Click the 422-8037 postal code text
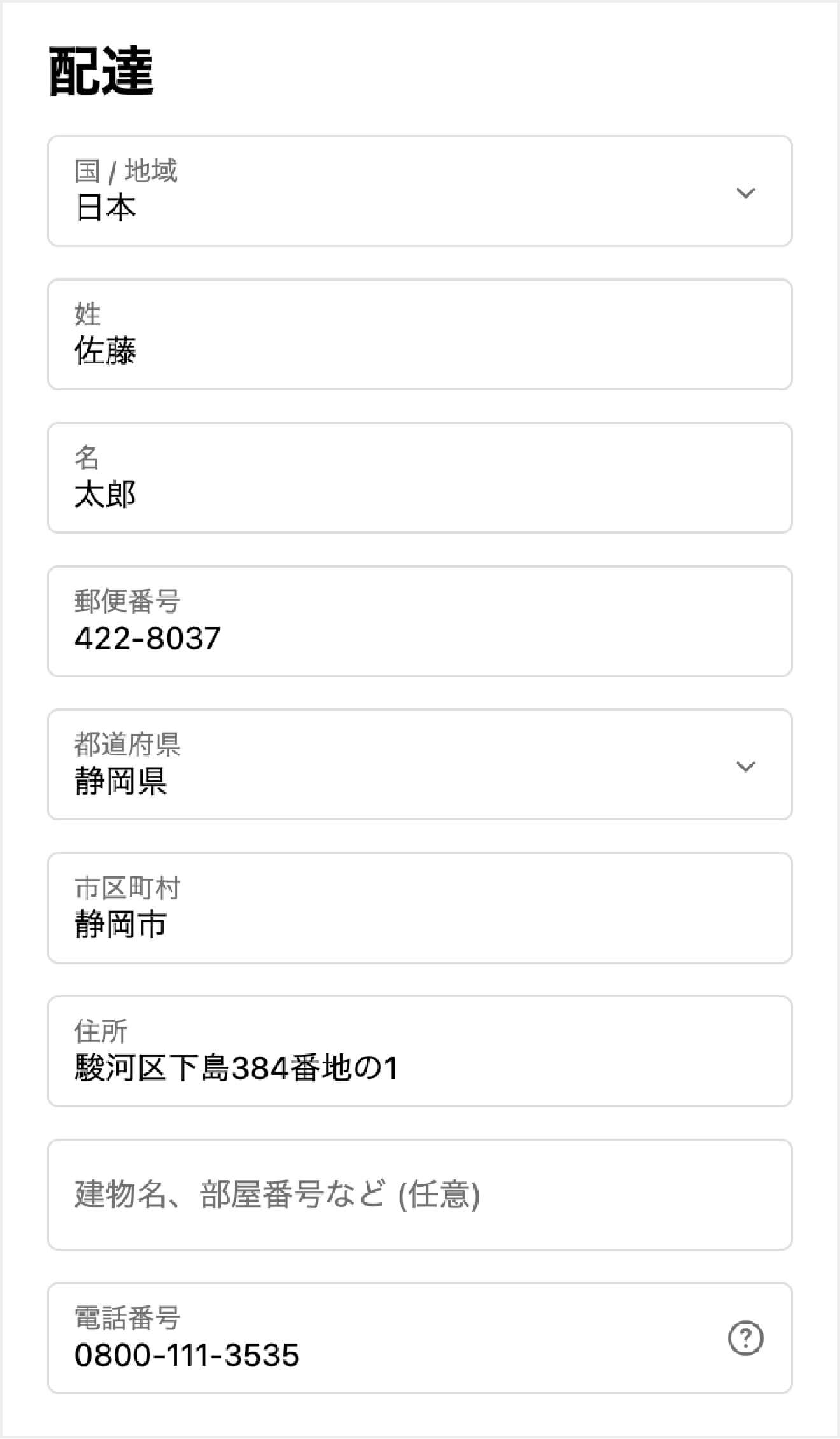Screen dimensions: 840x1439 tap(148, 638)
